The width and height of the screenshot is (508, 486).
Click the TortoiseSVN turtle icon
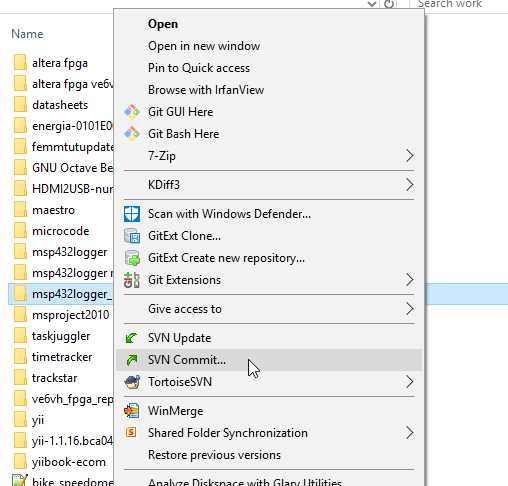click(132, 382)
